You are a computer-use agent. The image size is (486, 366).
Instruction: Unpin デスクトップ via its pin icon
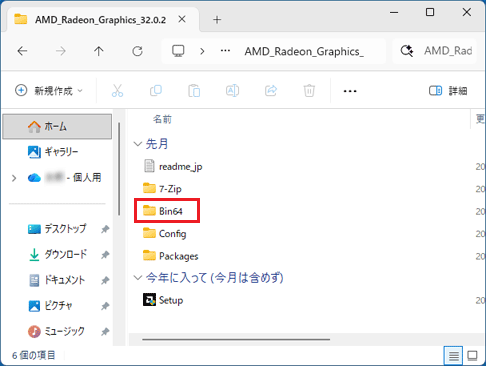coord(105,229)
